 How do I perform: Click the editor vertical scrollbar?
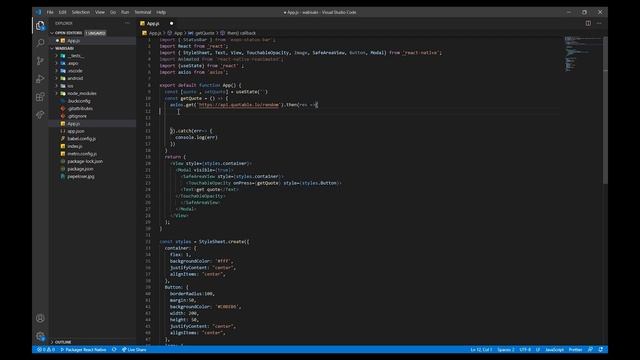(605, 110)
